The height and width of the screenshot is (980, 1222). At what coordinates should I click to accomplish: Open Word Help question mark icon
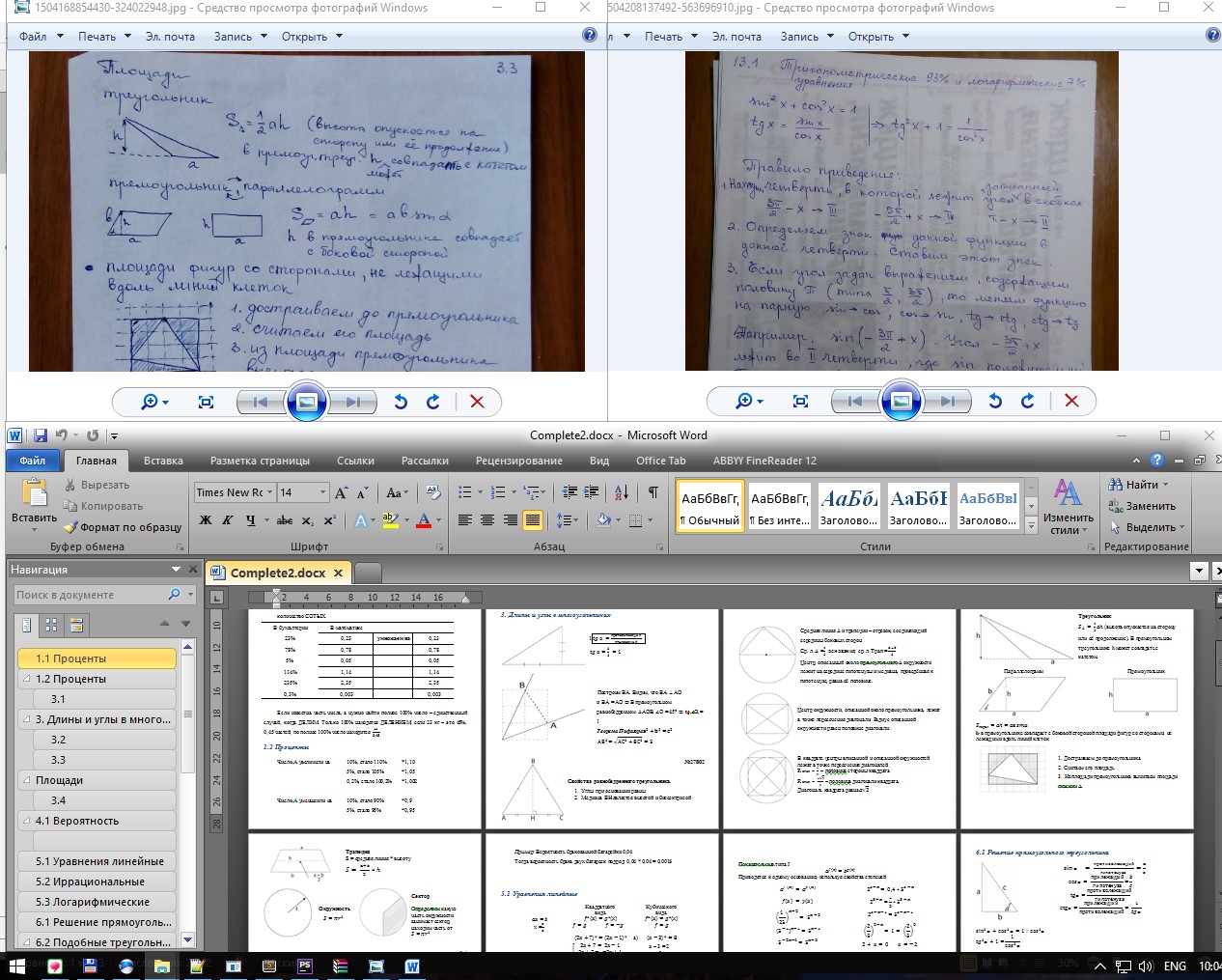coord(1157,461)
